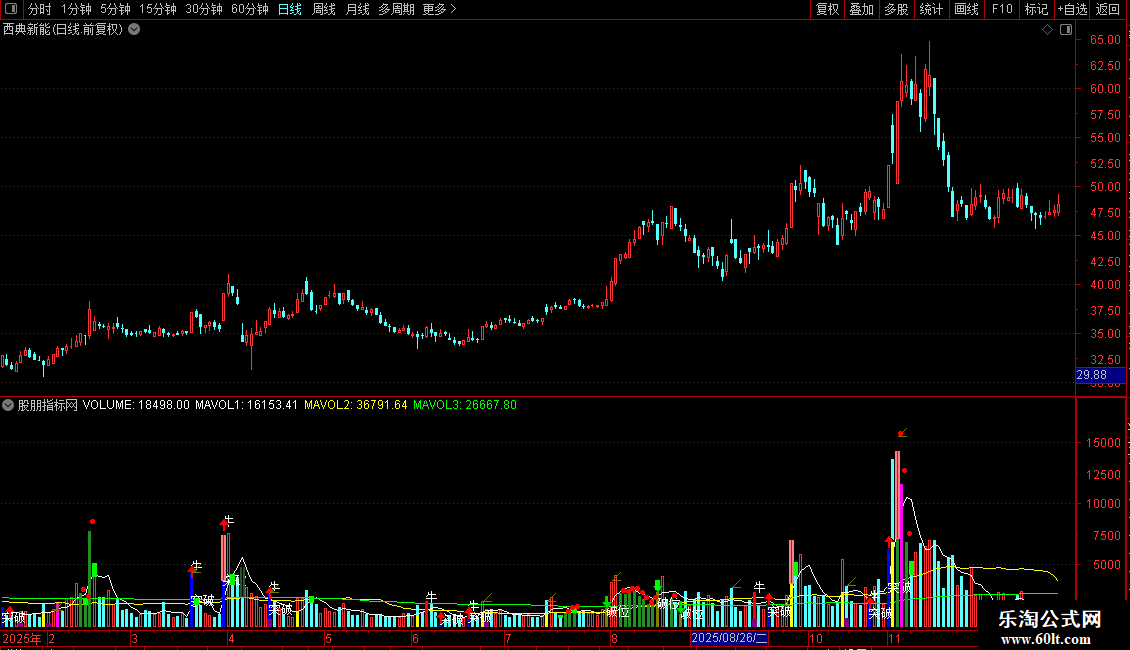The image size is (1130, 650).
Task: Switch to 月线 monthly chart
Action: point(357,9)
